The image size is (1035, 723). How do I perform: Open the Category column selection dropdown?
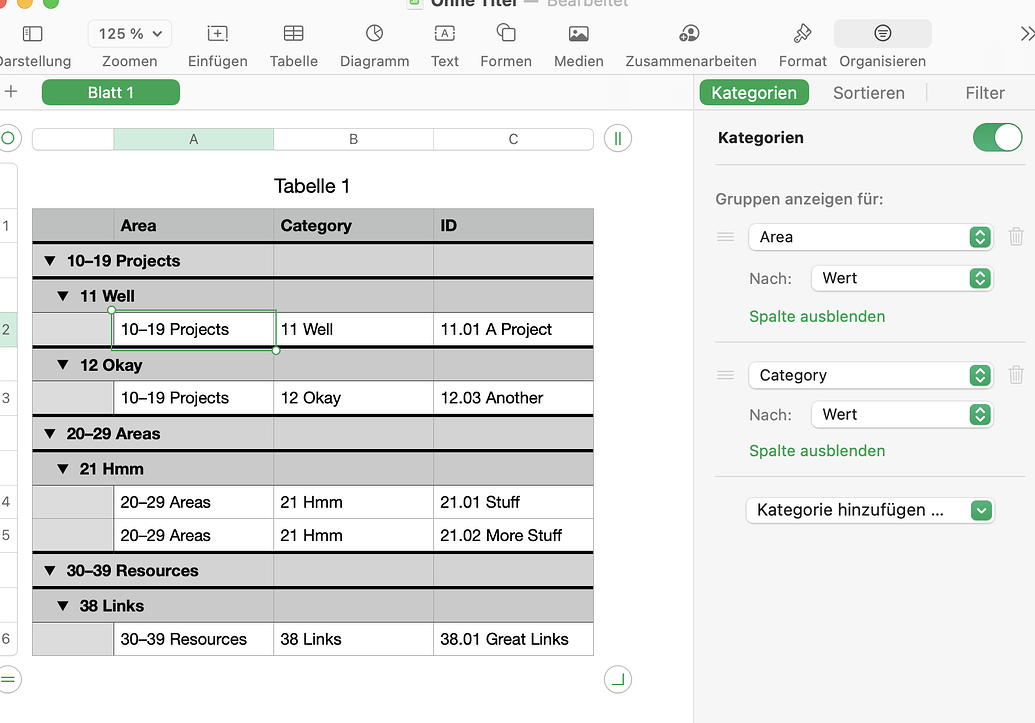[870, 375]
